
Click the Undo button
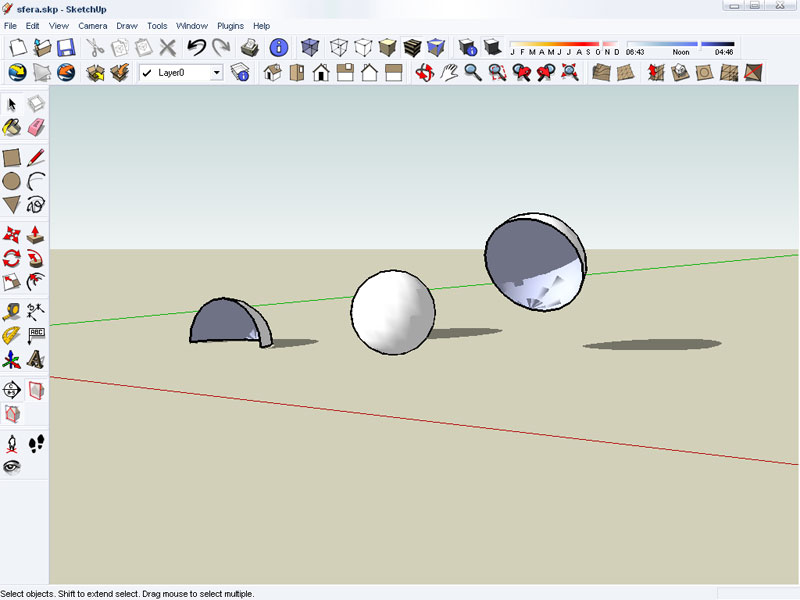point(197,47)
